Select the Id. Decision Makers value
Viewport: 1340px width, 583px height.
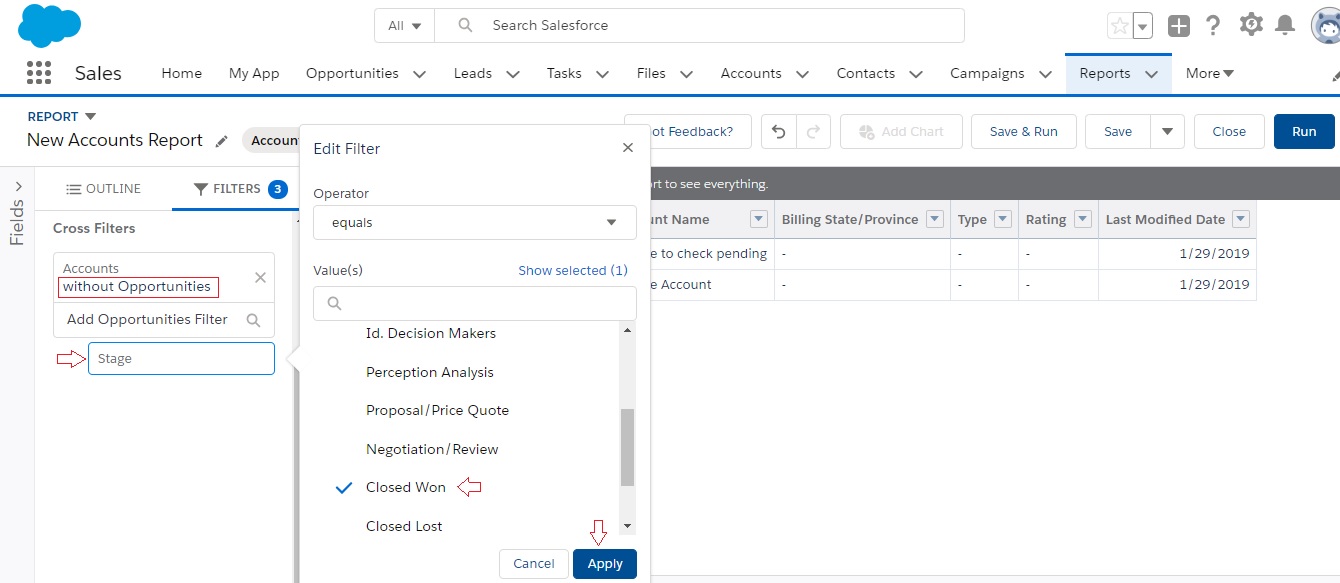click(x=431, y=333)
